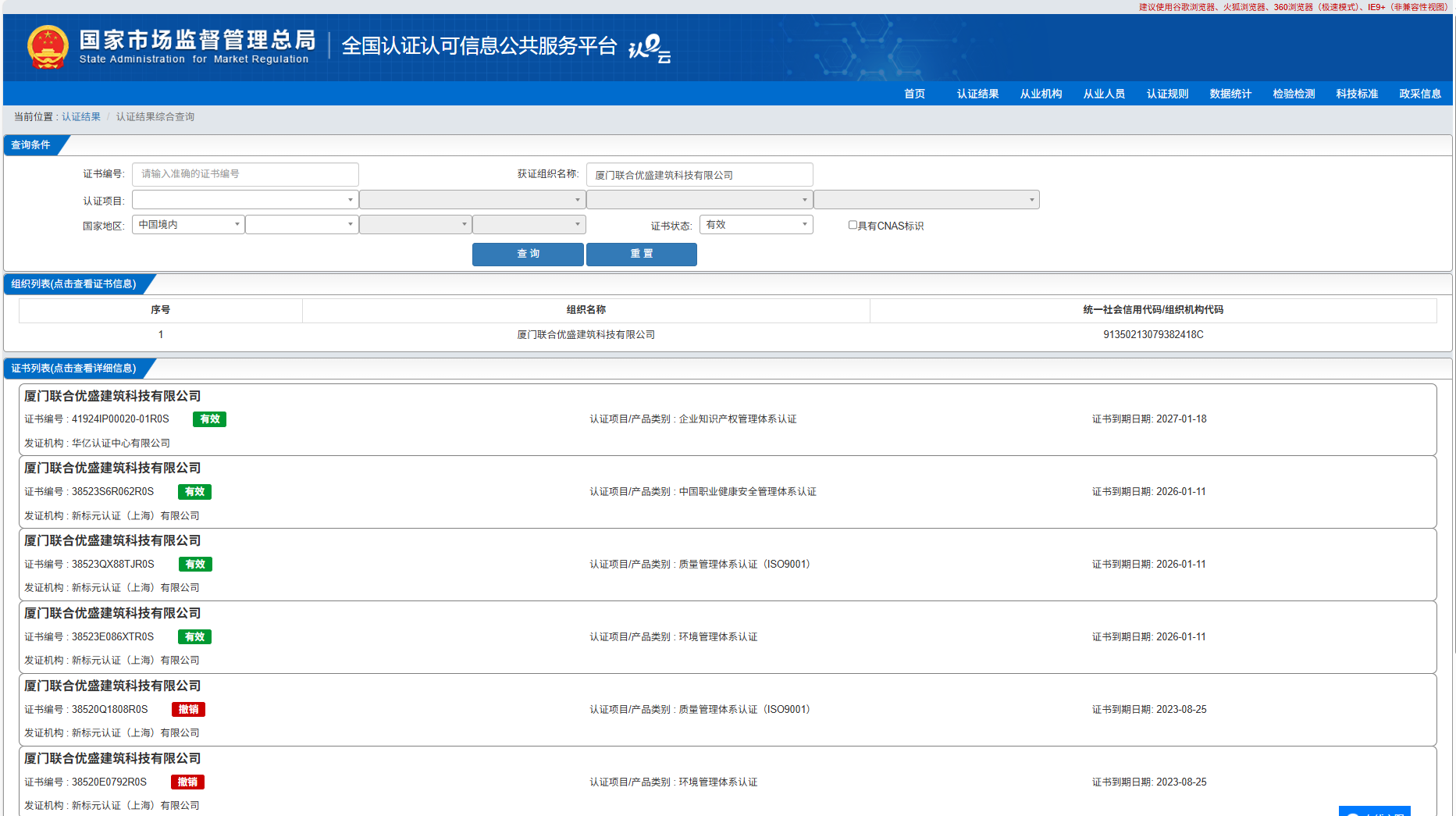This screenshot has height=816, width=1456.
Task: Open the 证书状态 dropdown showing 有效
Action: click(x=756, y=225)
